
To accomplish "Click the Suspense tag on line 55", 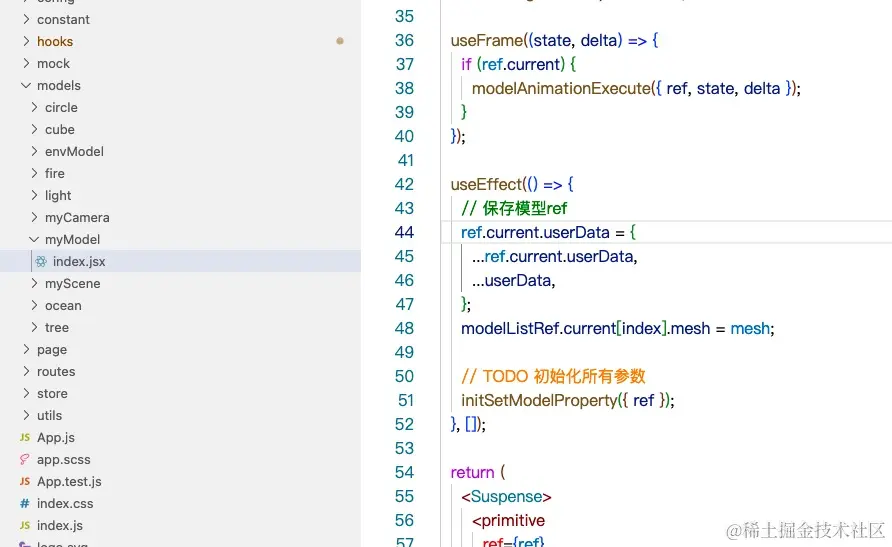I will [506, 496].
